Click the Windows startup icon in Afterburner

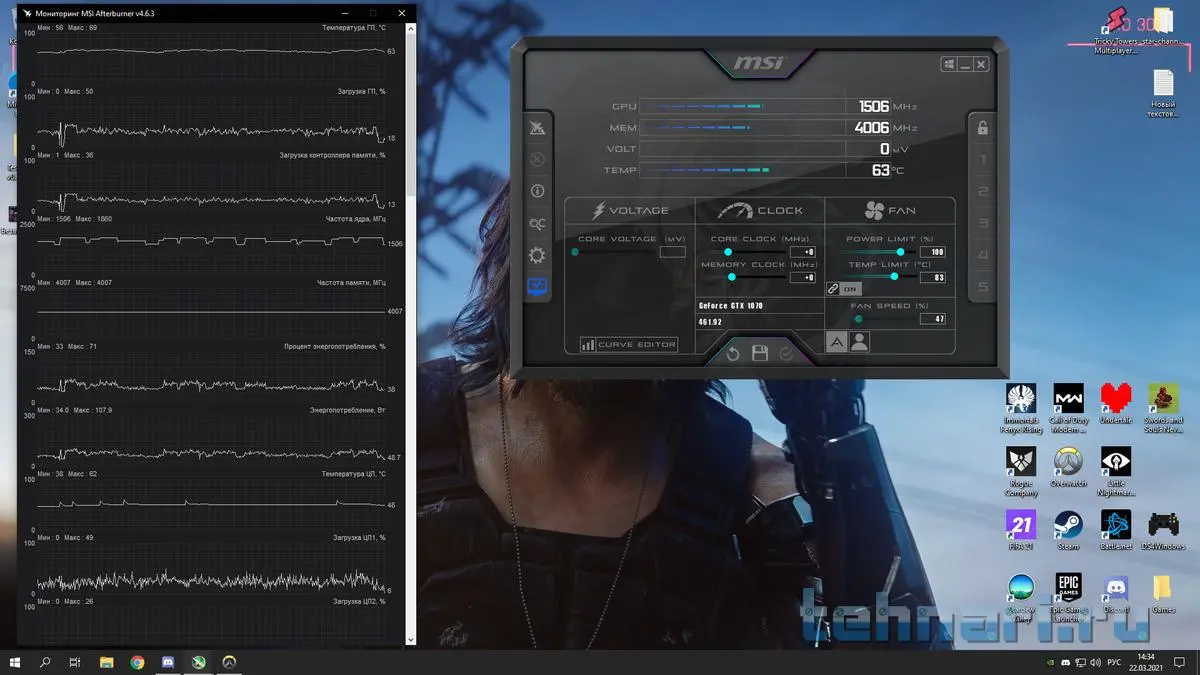(947, 65)
